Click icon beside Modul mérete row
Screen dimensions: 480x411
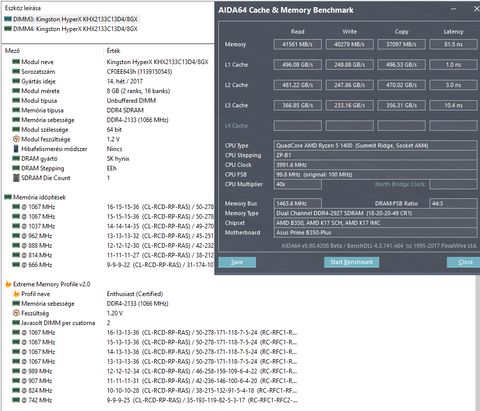pyautogui.click(x=16, y=91)
